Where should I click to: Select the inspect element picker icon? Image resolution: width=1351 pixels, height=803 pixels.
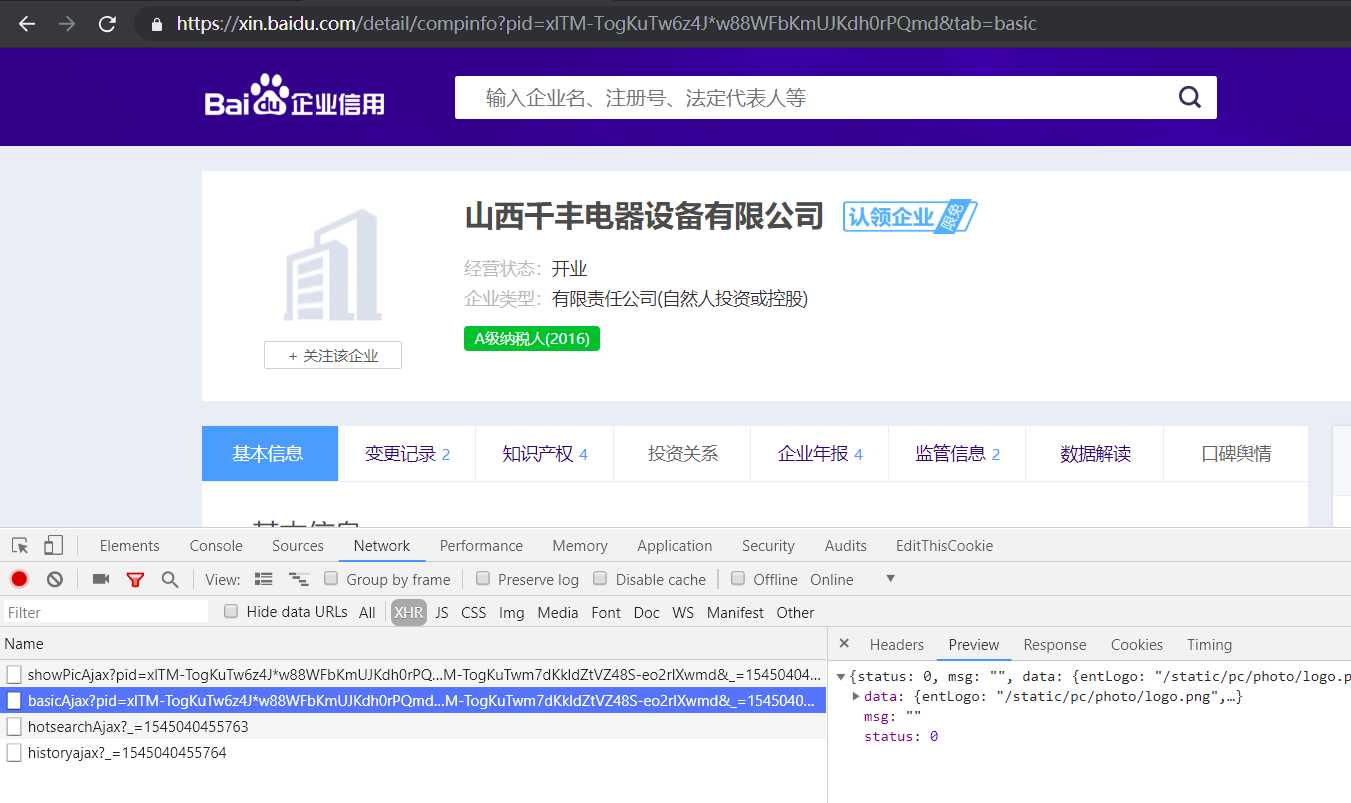click(20, 545)
